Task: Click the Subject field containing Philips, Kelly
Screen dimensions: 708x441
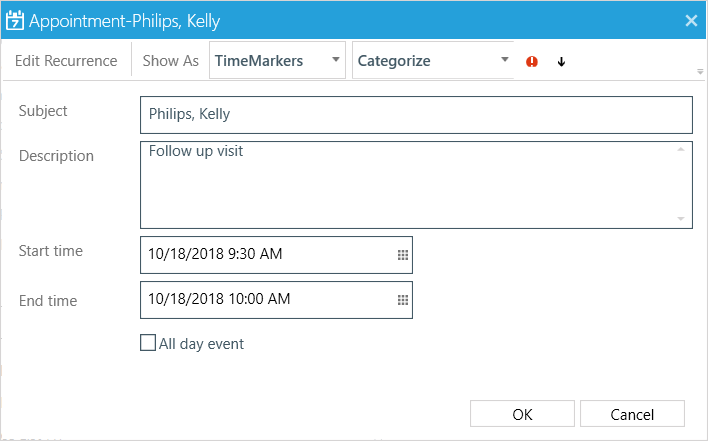Action: 416,115
